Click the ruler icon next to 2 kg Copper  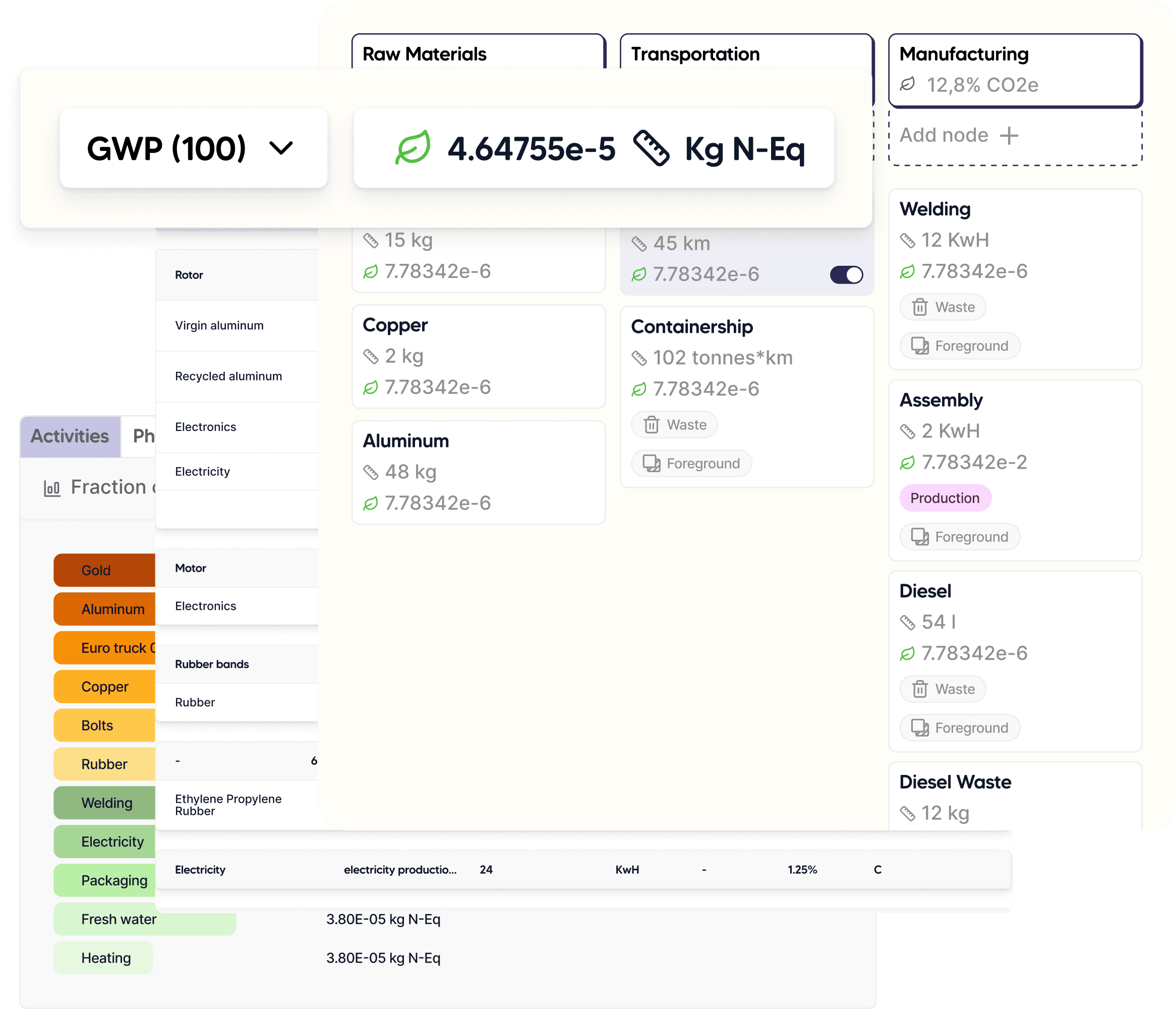coord(371,357)
